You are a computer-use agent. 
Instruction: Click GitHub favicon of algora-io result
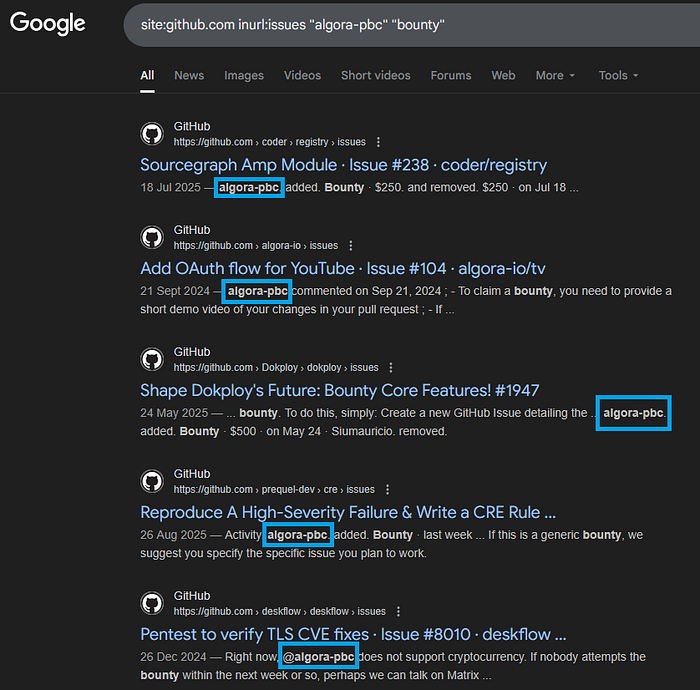click(x=152, y=237)
